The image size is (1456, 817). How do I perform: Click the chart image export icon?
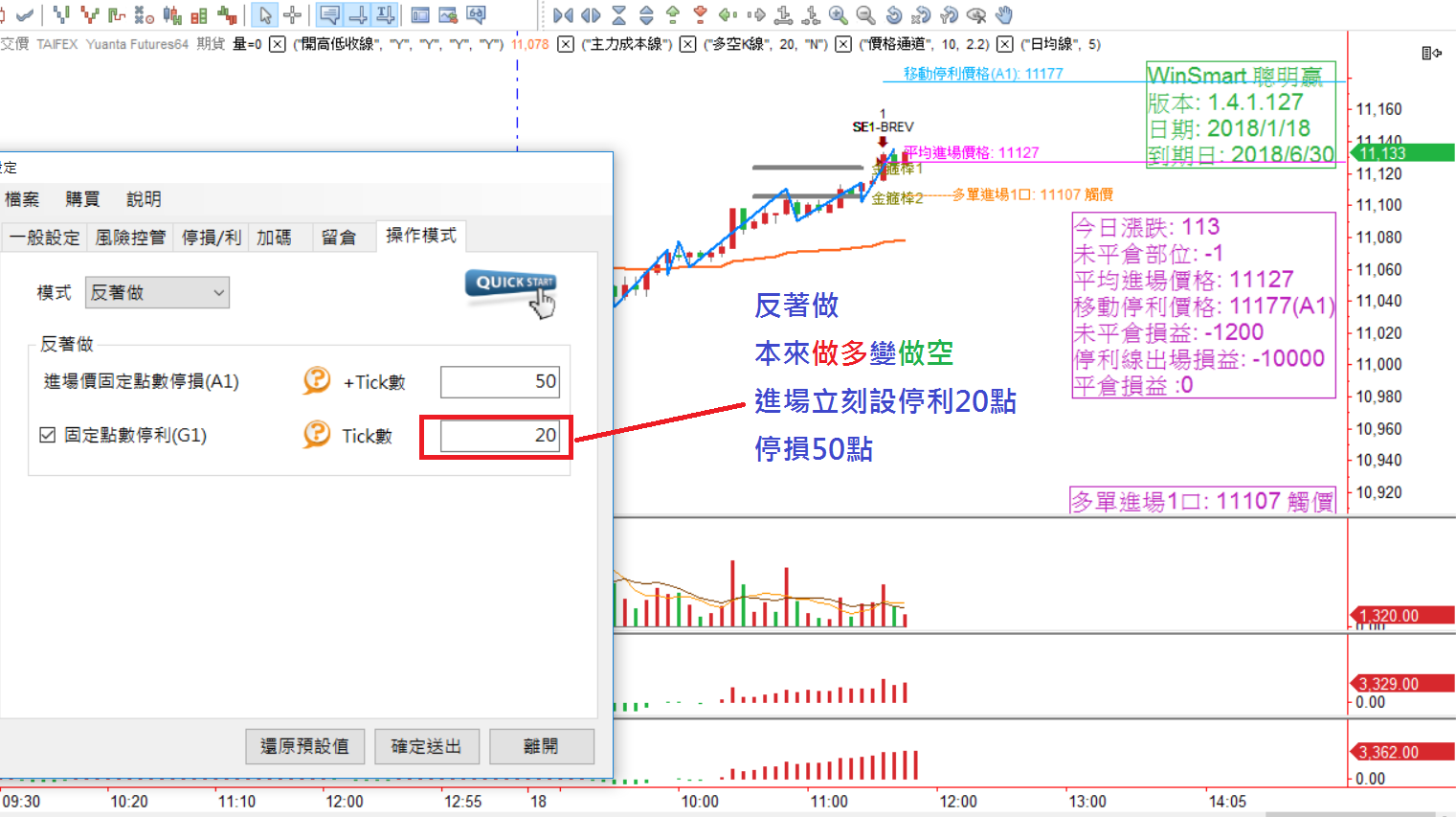(x=448, y=14)
